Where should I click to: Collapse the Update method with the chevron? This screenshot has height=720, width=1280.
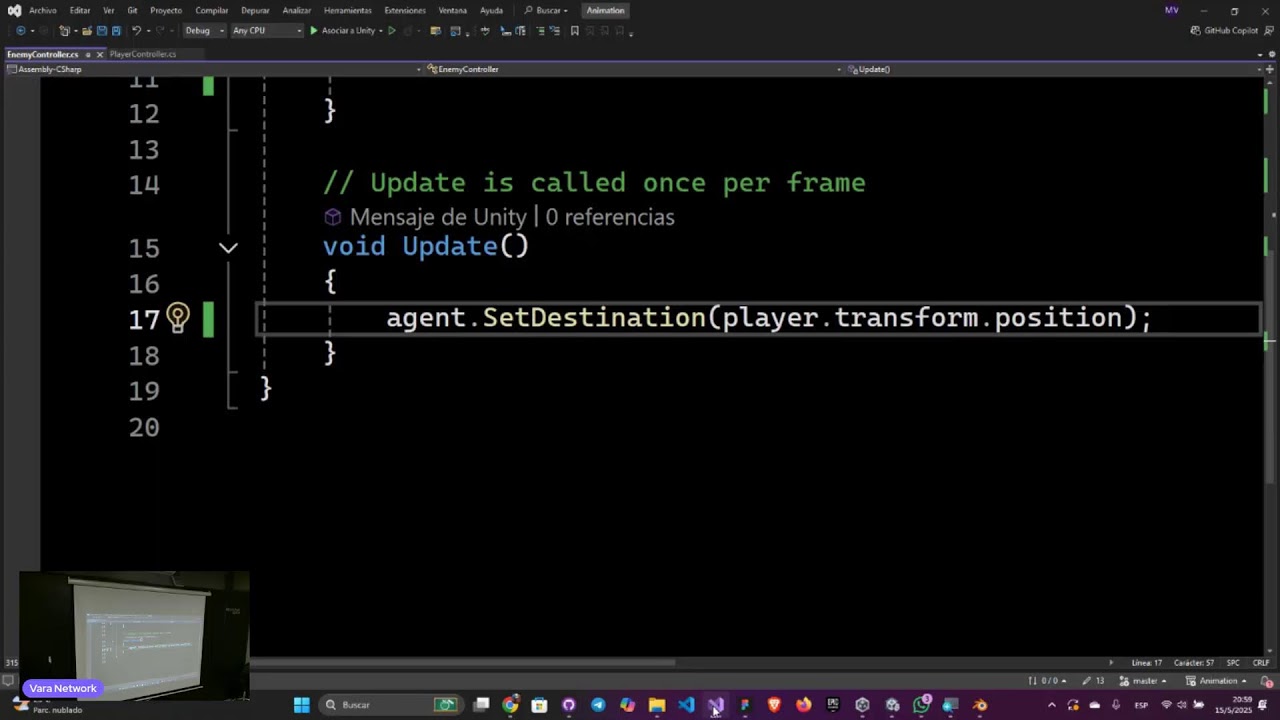[x=228, y=248]
